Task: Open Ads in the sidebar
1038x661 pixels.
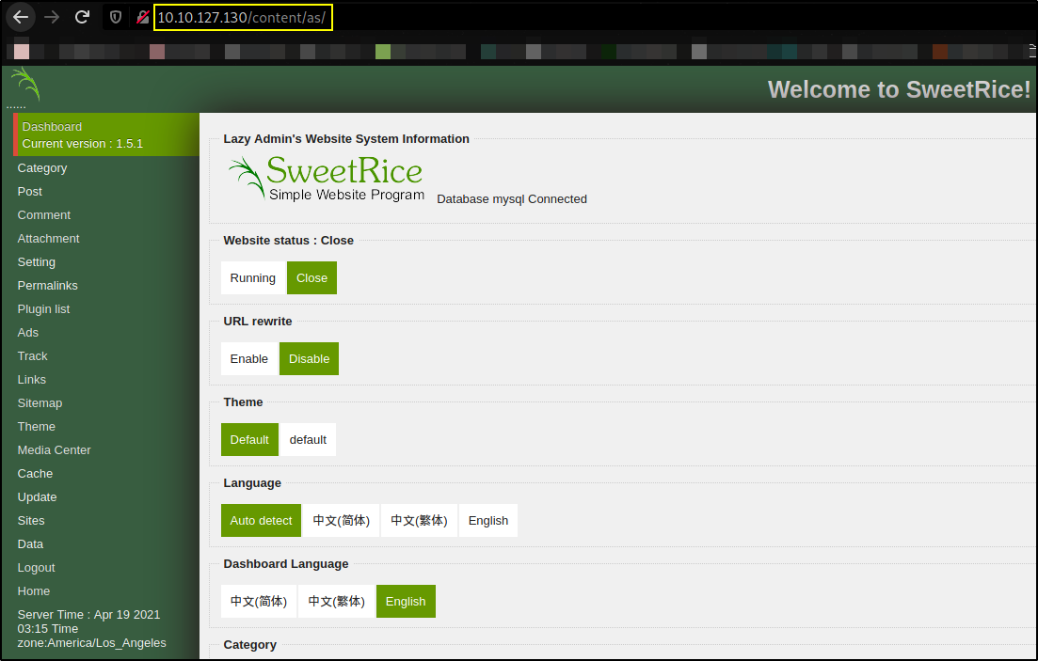Action: 28,332
